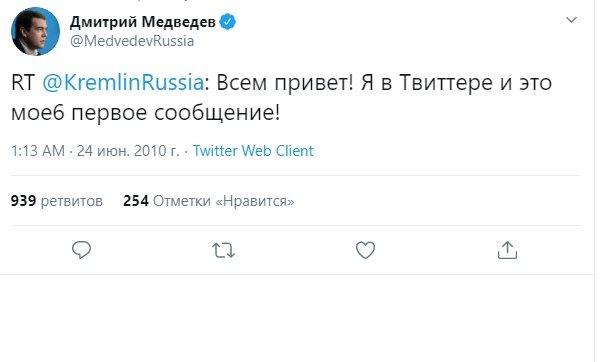The height and width of the screenshot is (362, 615).
Task: Click the blue verified badge next to Медведев
Action: 227,22
